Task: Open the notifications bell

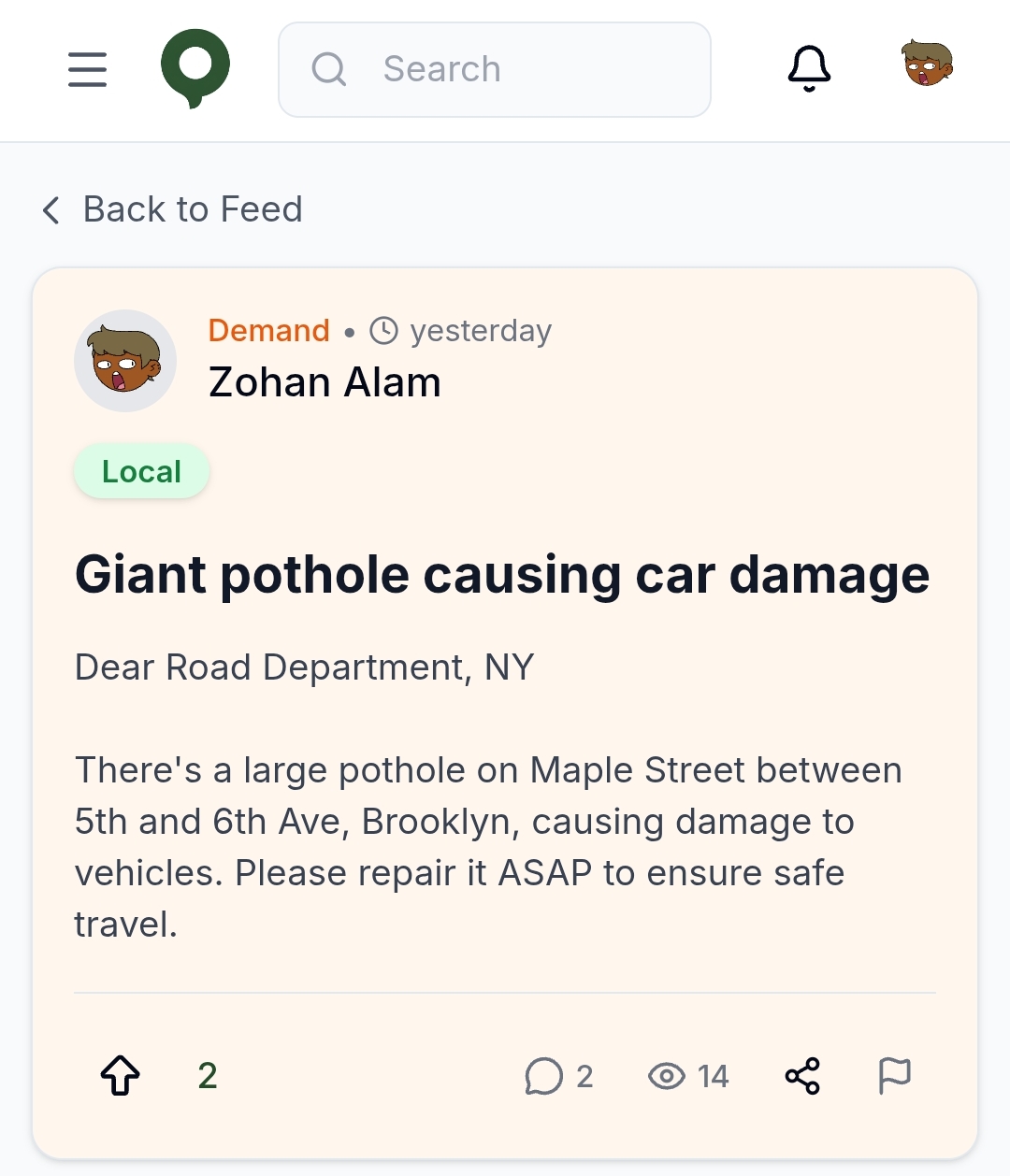Action: [809, 68]
